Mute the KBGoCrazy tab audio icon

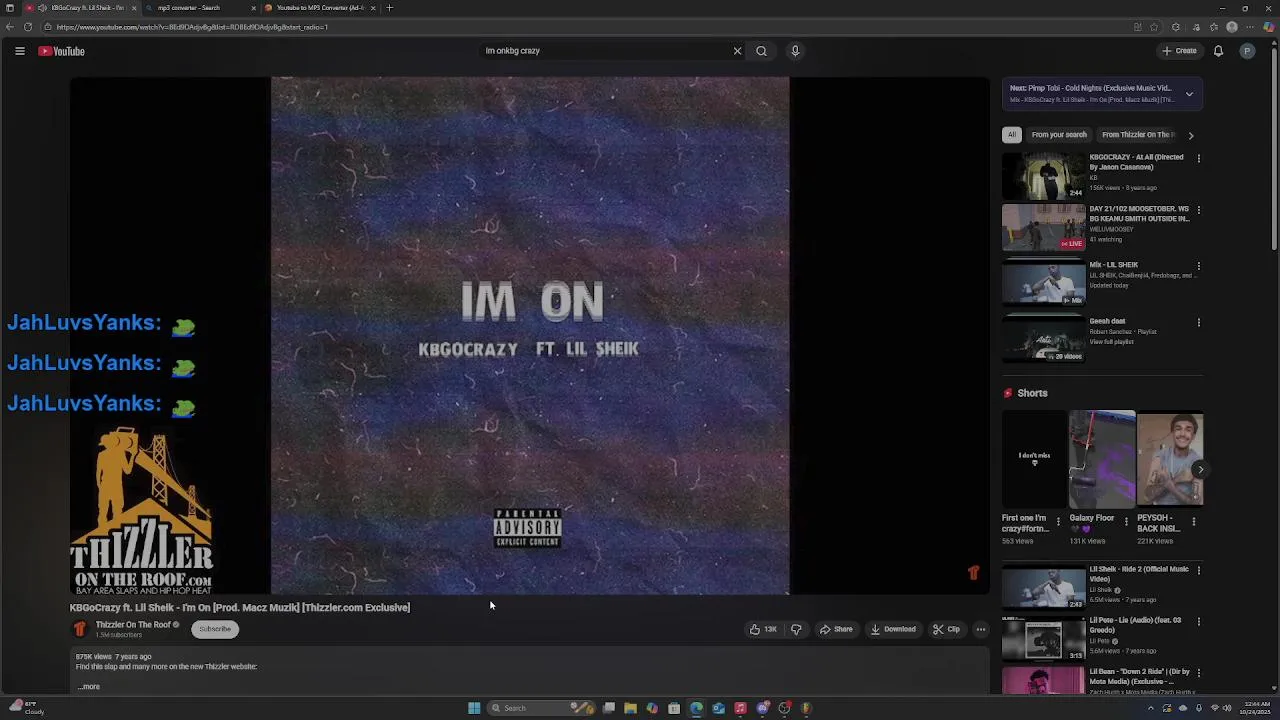point(41,8)
